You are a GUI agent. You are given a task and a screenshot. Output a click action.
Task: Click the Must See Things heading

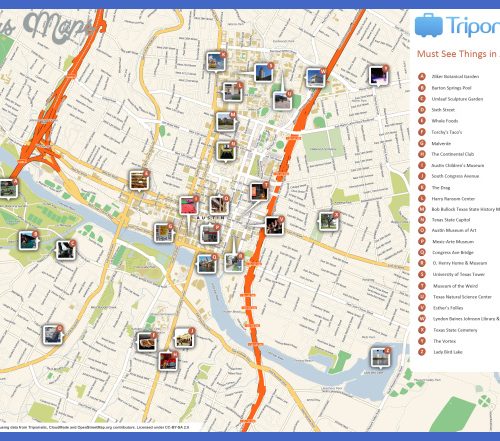coord(458,54)
